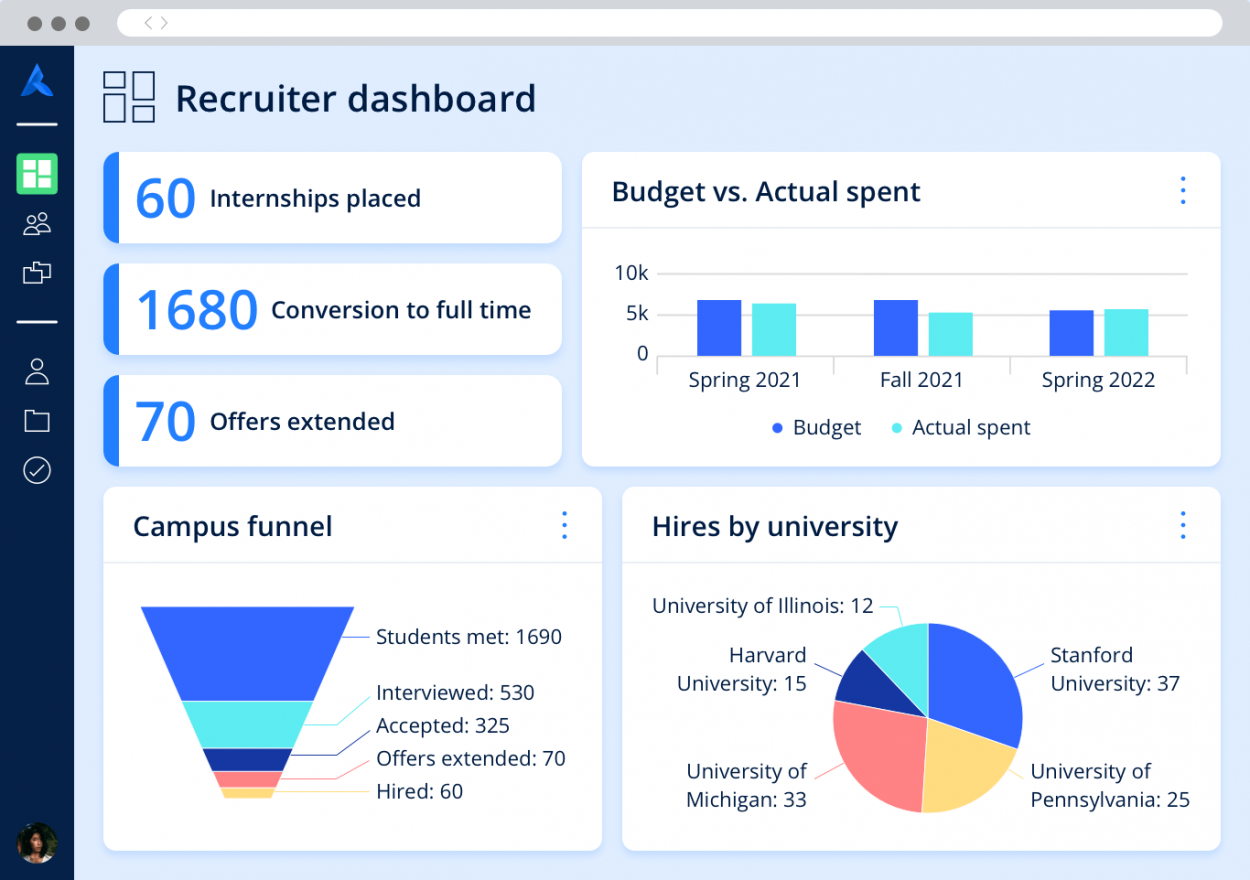The width and height of the screenshot is (1250, 880).
Task: Open the Campus funnel kebab menu
Action: point(564,525)
